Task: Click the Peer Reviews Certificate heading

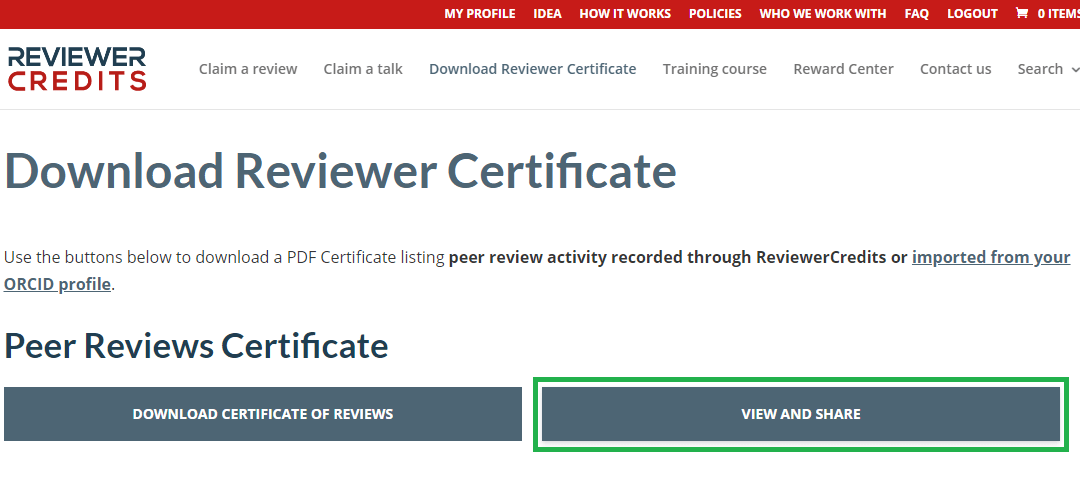Action: click(x=196, y=346)
